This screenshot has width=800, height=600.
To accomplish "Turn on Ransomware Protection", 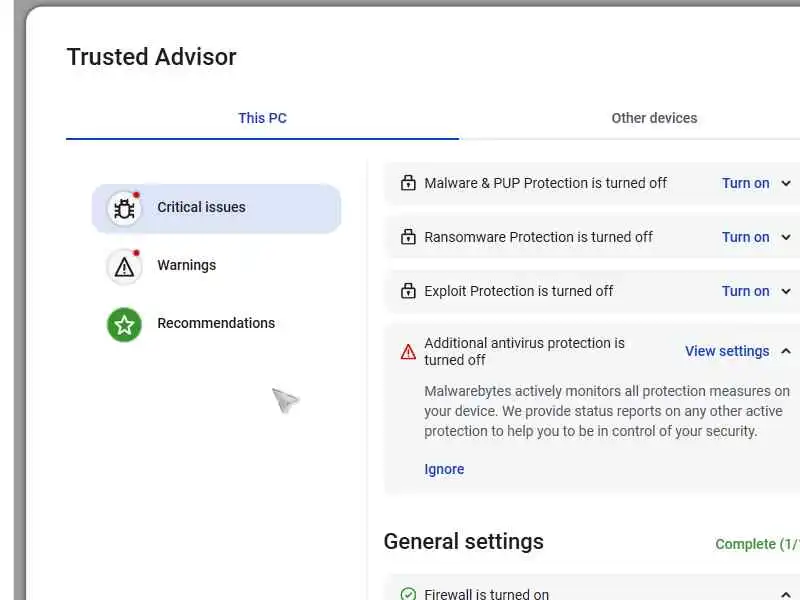I will click(745, 237).
